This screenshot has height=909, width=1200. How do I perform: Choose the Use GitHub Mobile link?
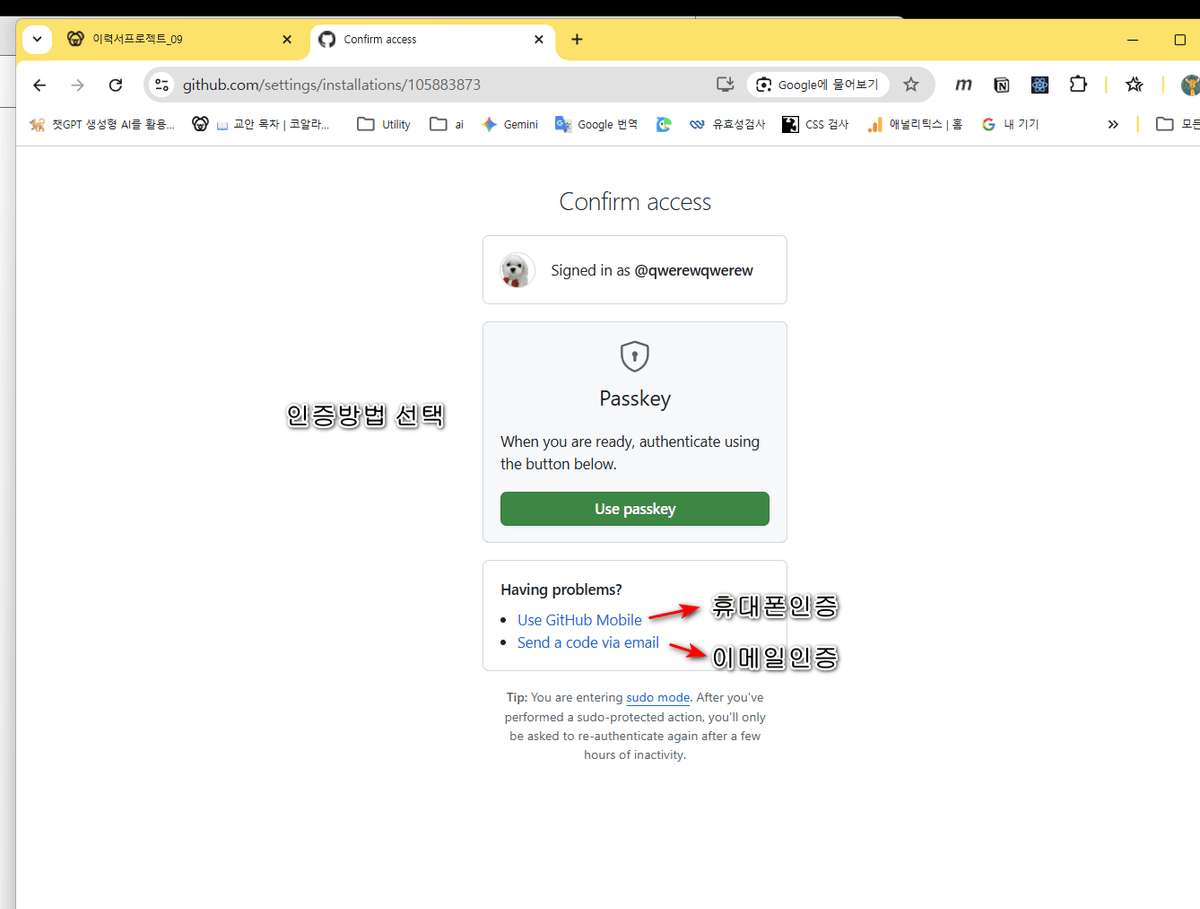[579, 620]
